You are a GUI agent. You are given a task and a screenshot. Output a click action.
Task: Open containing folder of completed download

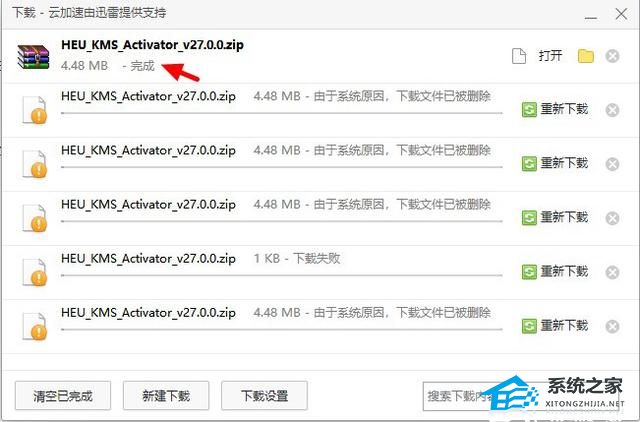point(586,56)
